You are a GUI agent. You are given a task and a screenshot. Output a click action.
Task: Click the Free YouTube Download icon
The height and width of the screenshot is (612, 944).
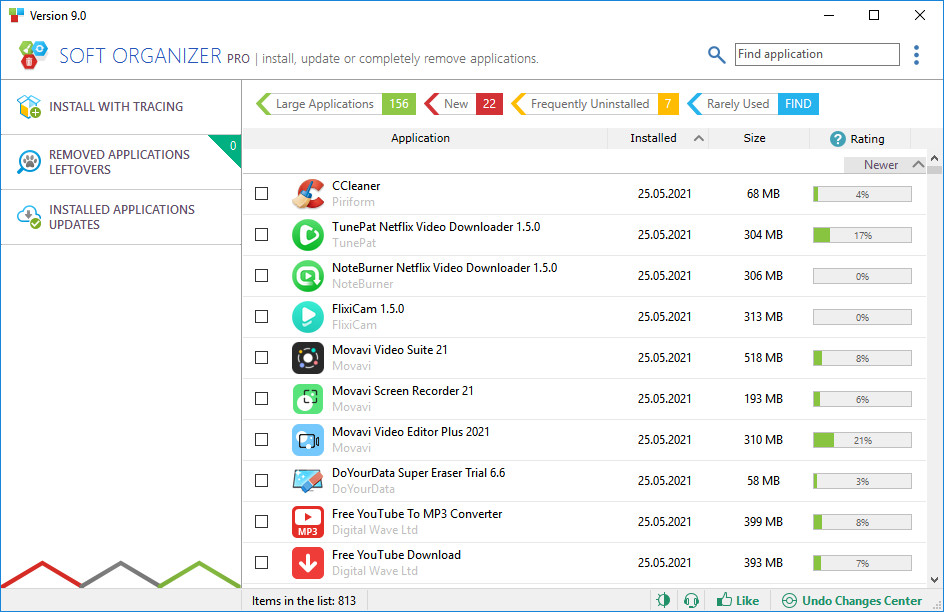point(308,562)
